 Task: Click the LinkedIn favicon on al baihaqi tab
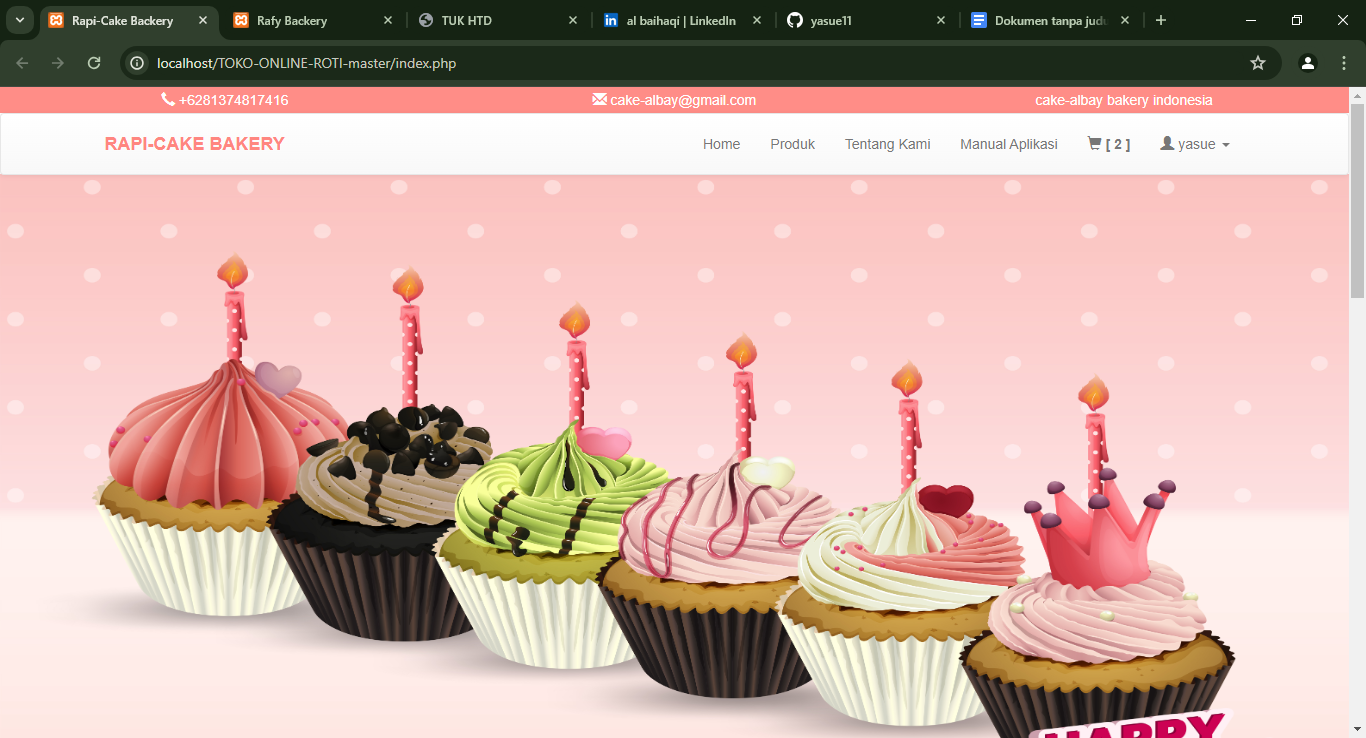(x=610, y=20)
